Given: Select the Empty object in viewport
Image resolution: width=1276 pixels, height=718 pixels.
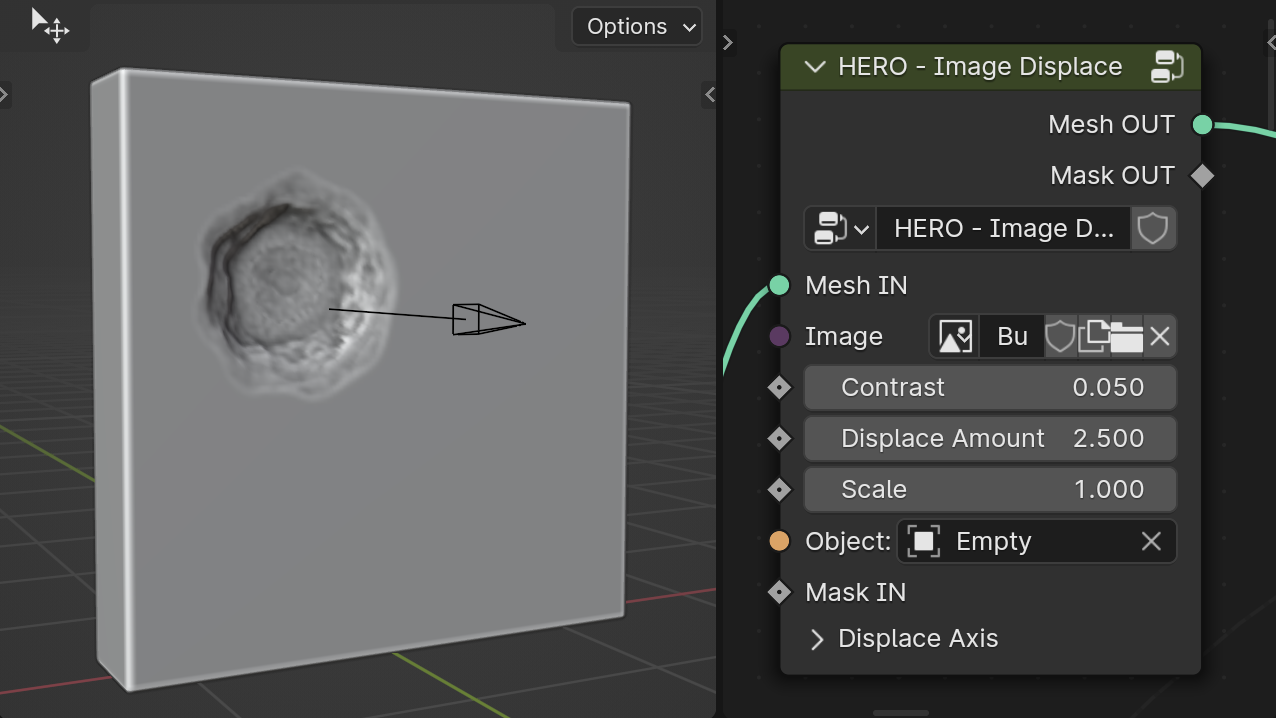Looking at the screenshot, I should (x=488, y=319).
